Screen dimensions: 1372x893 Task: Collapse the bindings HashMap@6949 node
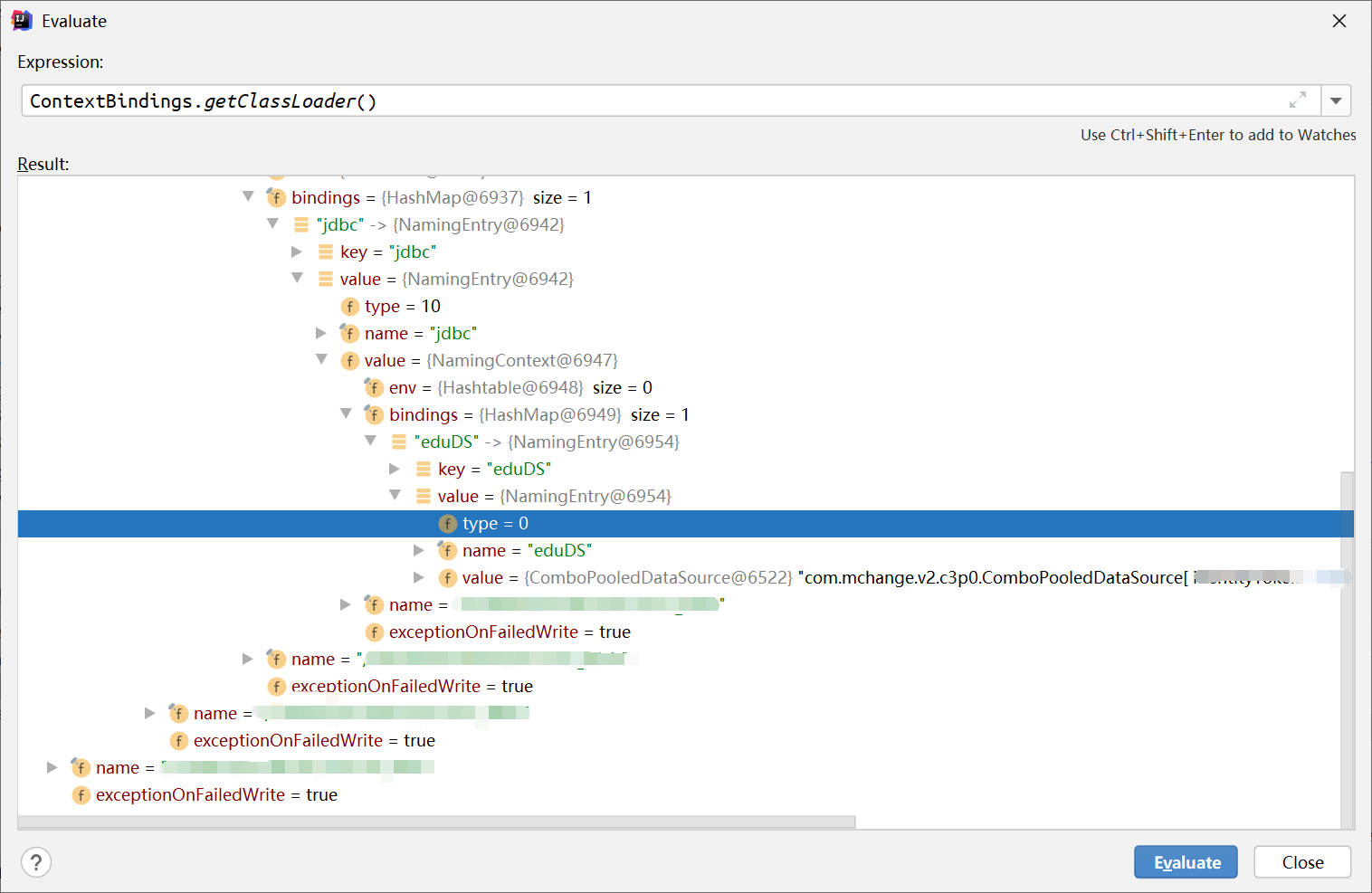346,414
